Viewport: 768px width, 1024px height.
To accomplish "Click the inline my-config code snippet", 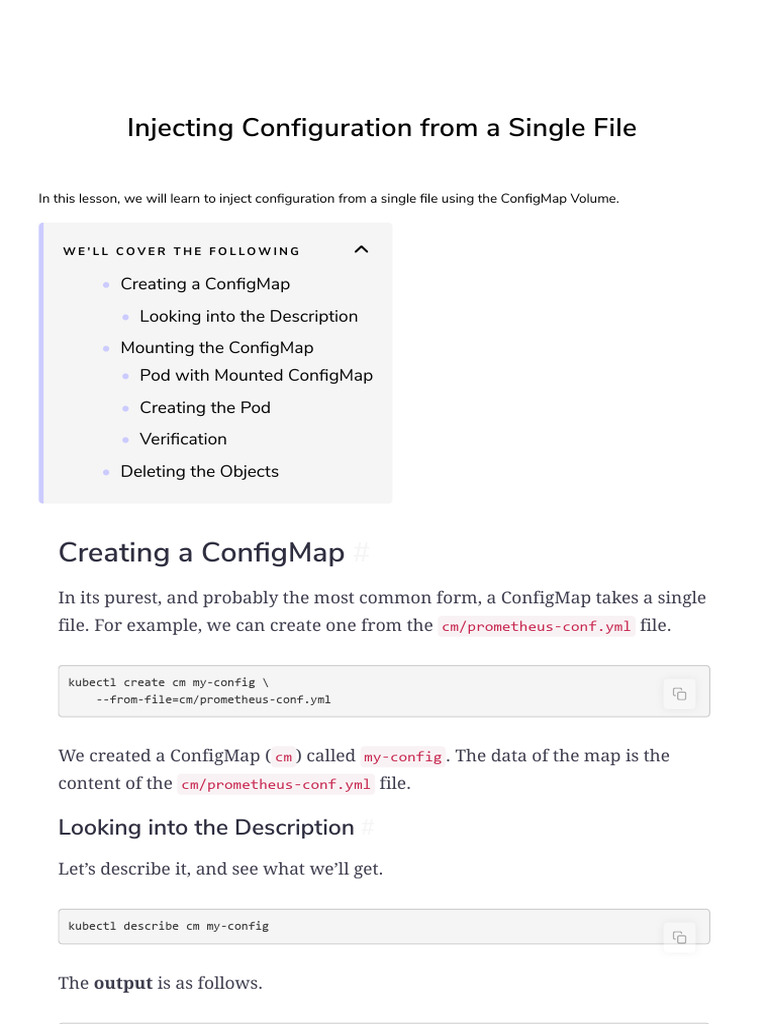I will (x=402, y=757).
